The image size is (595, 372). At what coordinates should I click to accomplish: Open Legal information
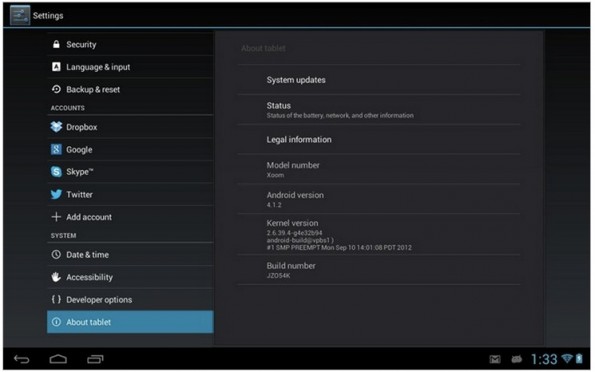click(379, 139)
